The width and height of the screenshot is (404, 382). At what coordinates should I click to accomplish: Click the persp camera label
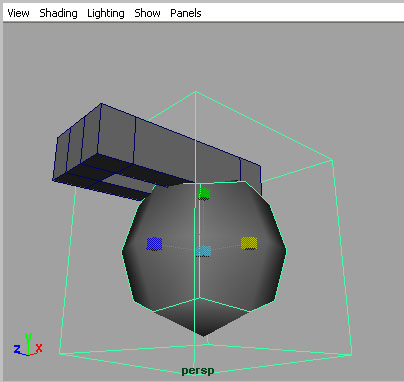(x=198, y=371)
